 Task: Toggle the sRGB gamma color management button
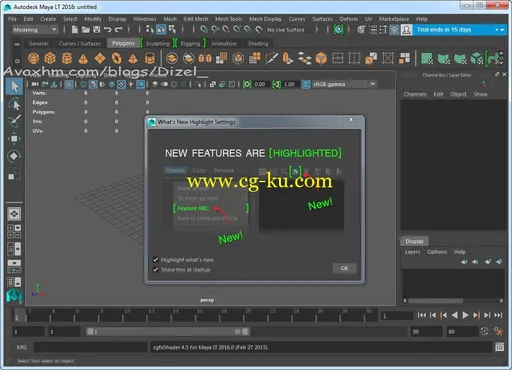coord(306,84)
